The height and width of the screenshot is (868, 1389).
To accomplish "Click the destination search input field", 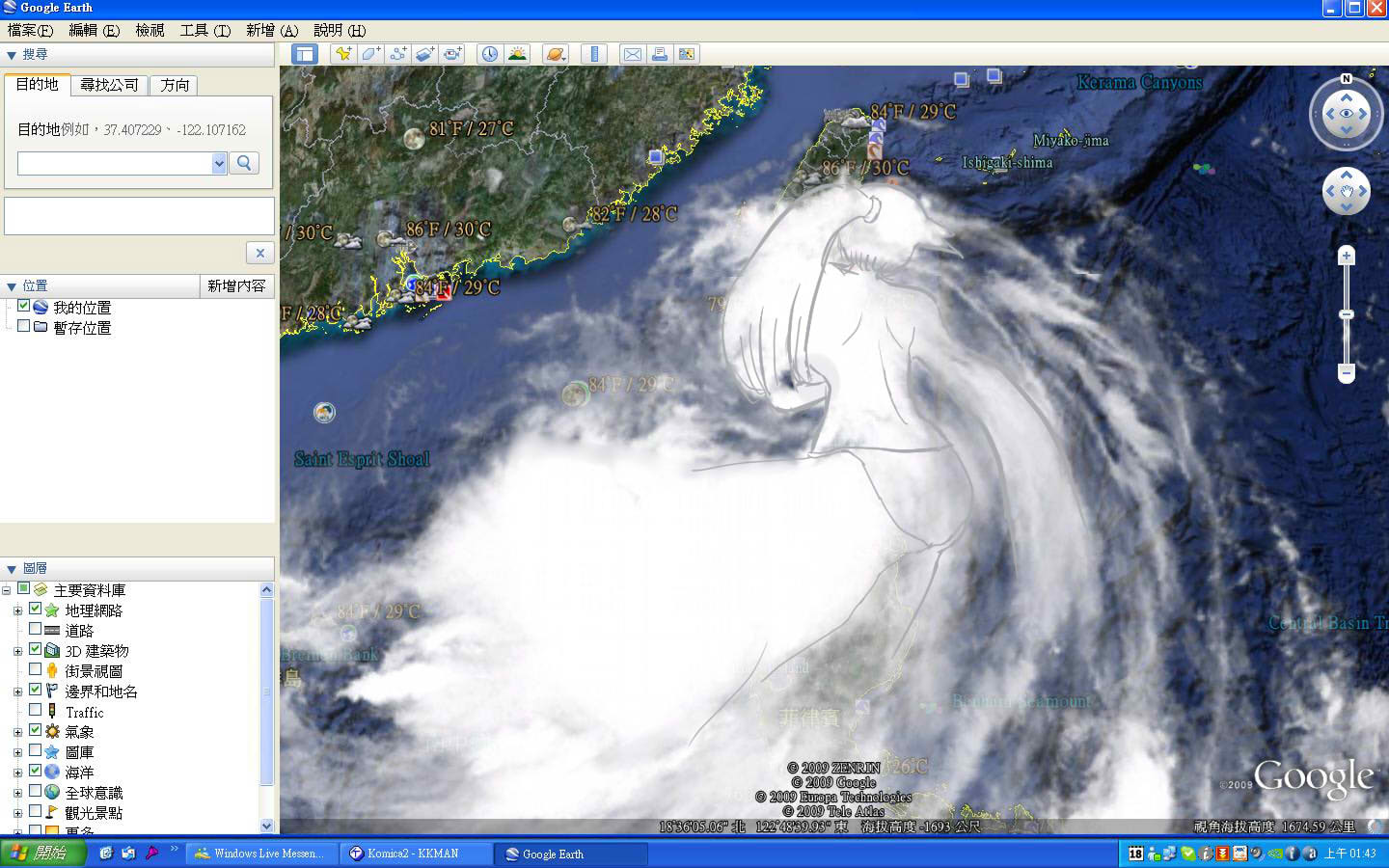I will [115, 163].
